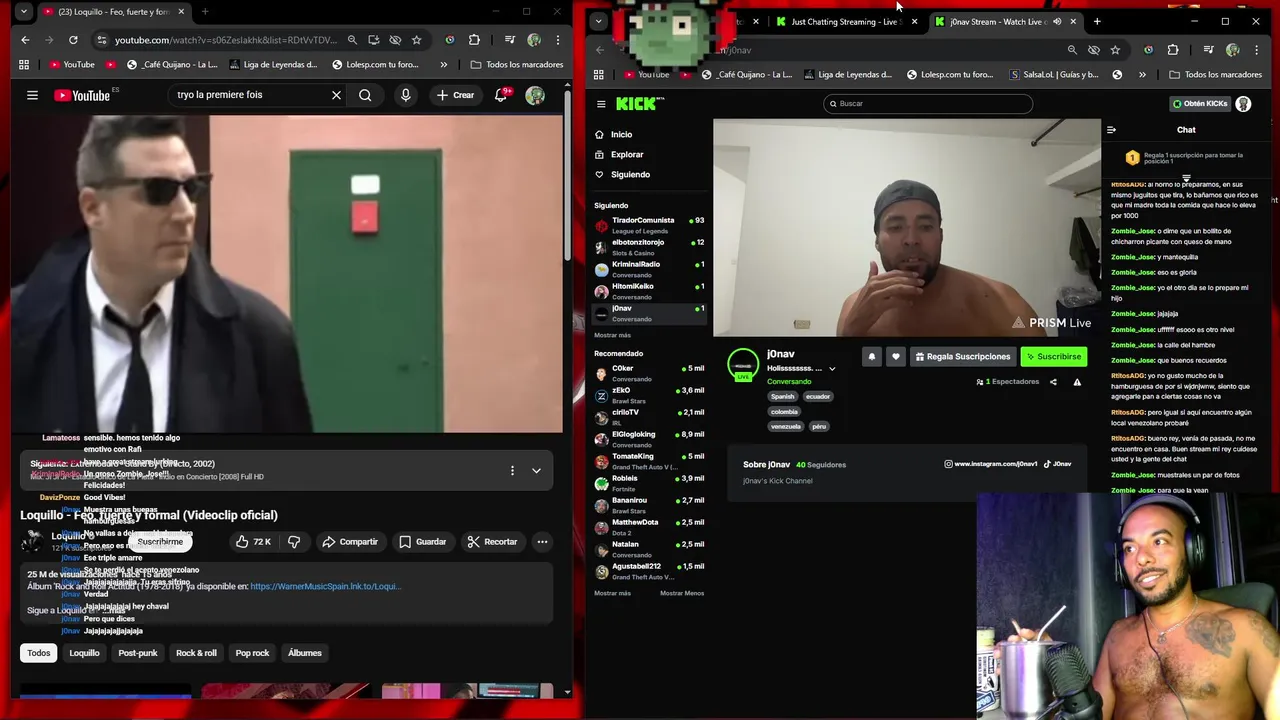This screenshot has height=720, width=1280.
Task: Reload the YouTube browser page
Action: click(x=73, y=40)
